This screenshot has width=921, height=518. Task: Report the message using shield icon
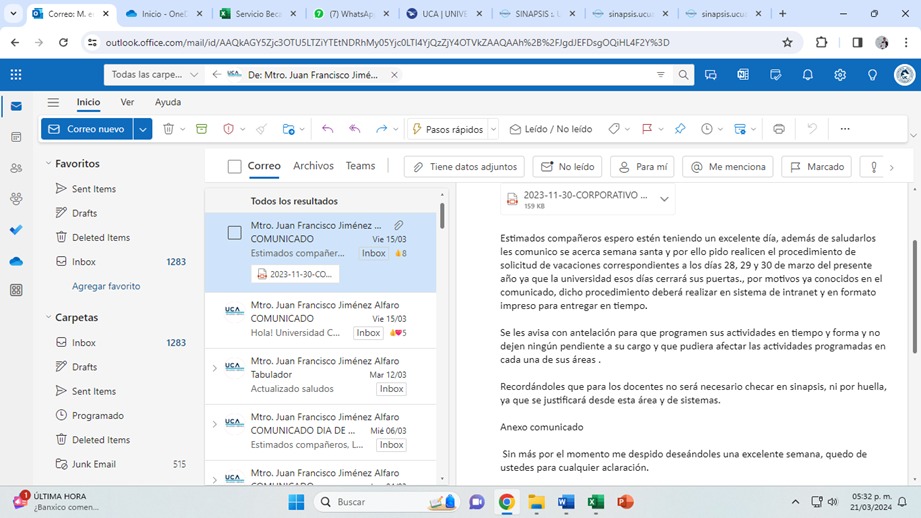pos(228,129)
